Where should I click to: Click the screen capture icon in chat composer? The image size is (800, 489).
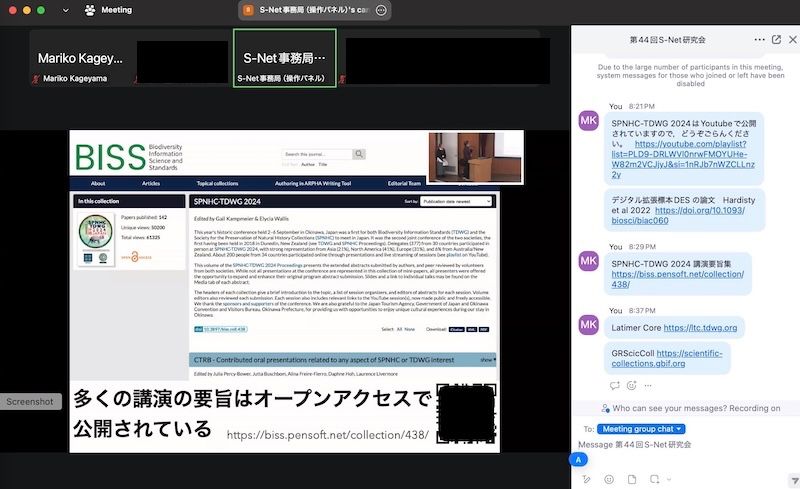655,479
